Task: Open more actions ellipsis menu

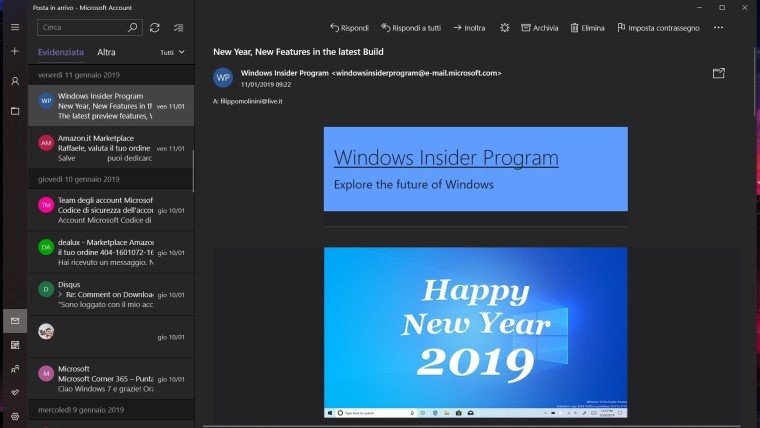Action: [x=718, y=28]
